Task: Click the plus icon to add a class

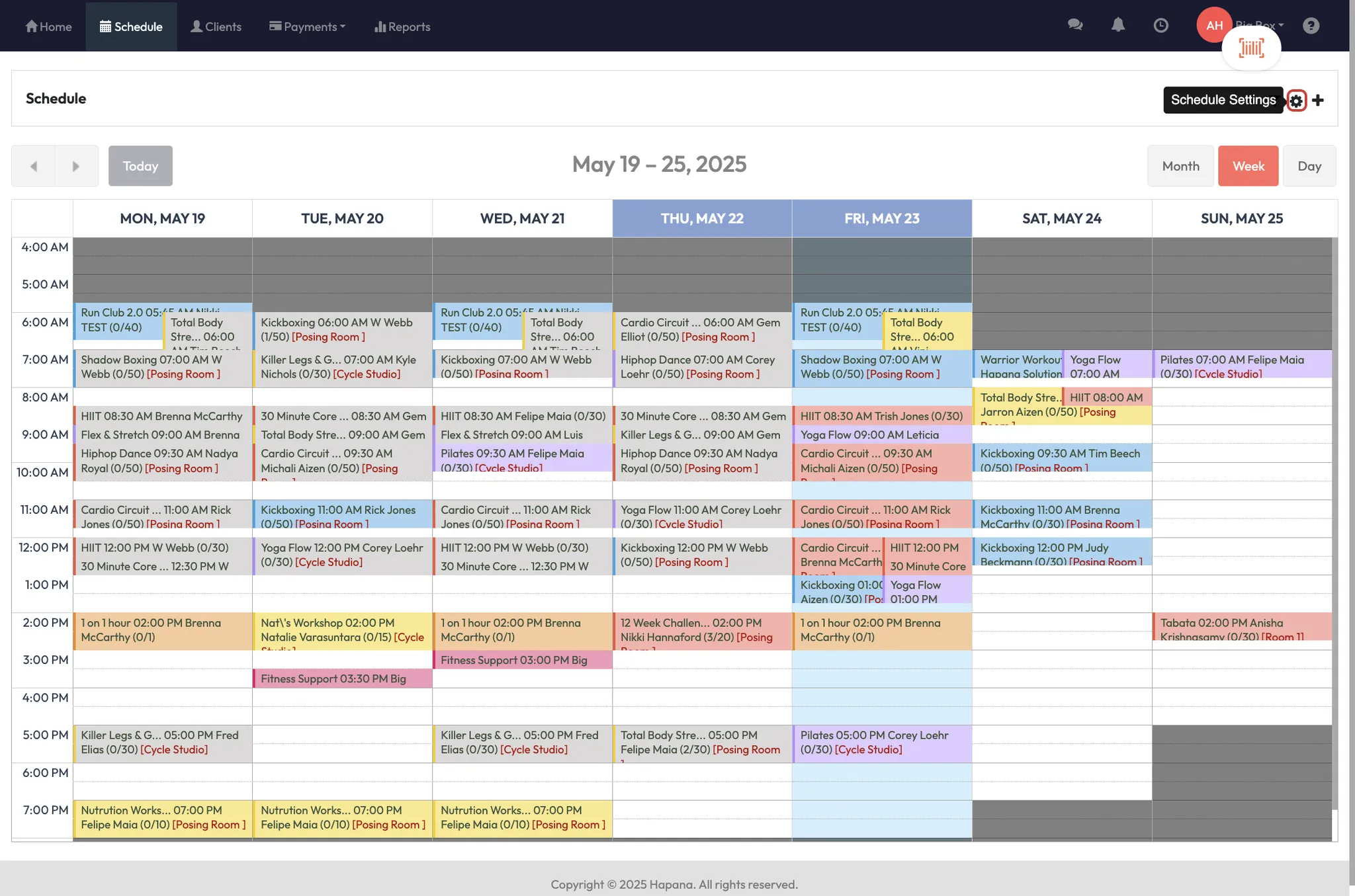Action: tap(1318, 101)
